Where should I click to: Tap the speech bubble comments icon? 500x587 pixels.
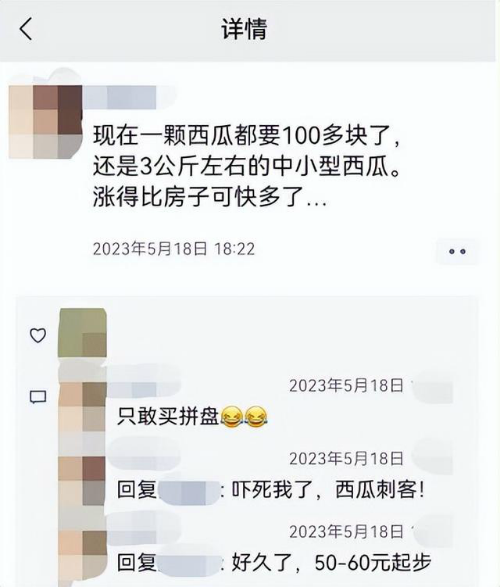coord(38,397)
